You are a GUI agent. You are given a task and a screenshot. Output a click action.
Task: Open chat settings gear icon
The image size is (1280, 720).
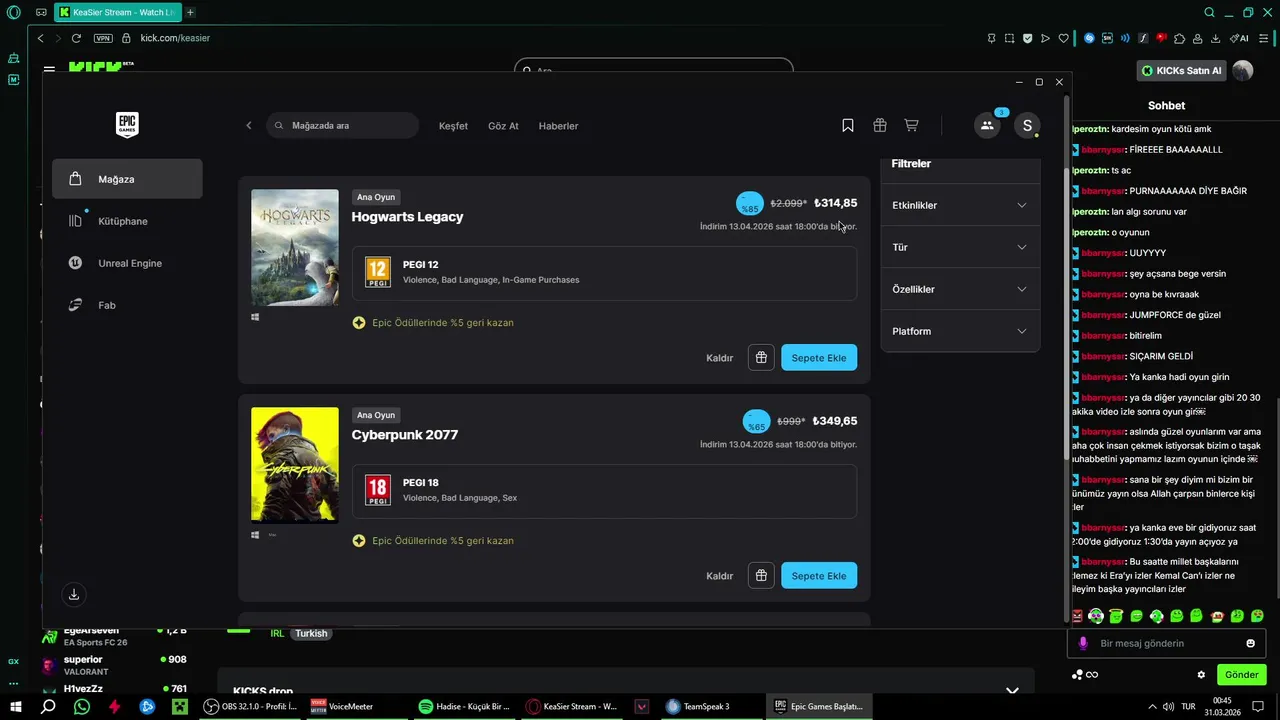[x=1201, y=675]
